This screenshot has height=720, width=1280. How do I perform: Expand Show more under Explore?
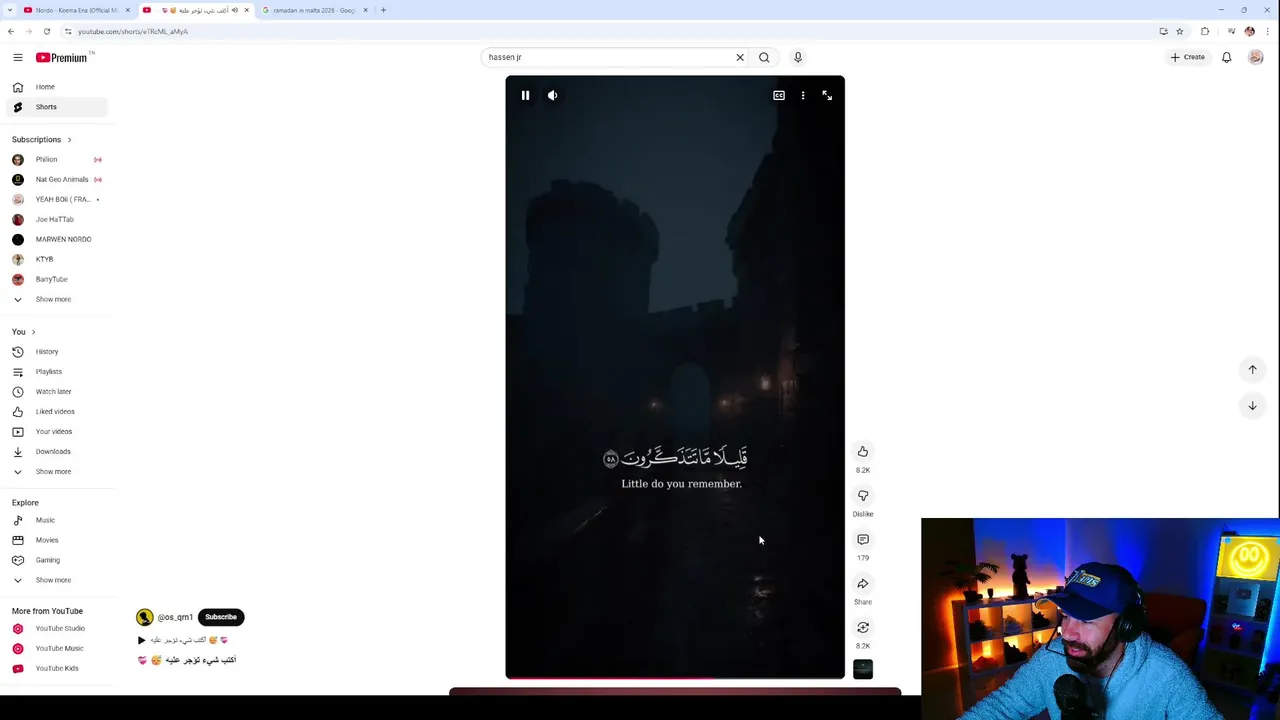(55, 580)
